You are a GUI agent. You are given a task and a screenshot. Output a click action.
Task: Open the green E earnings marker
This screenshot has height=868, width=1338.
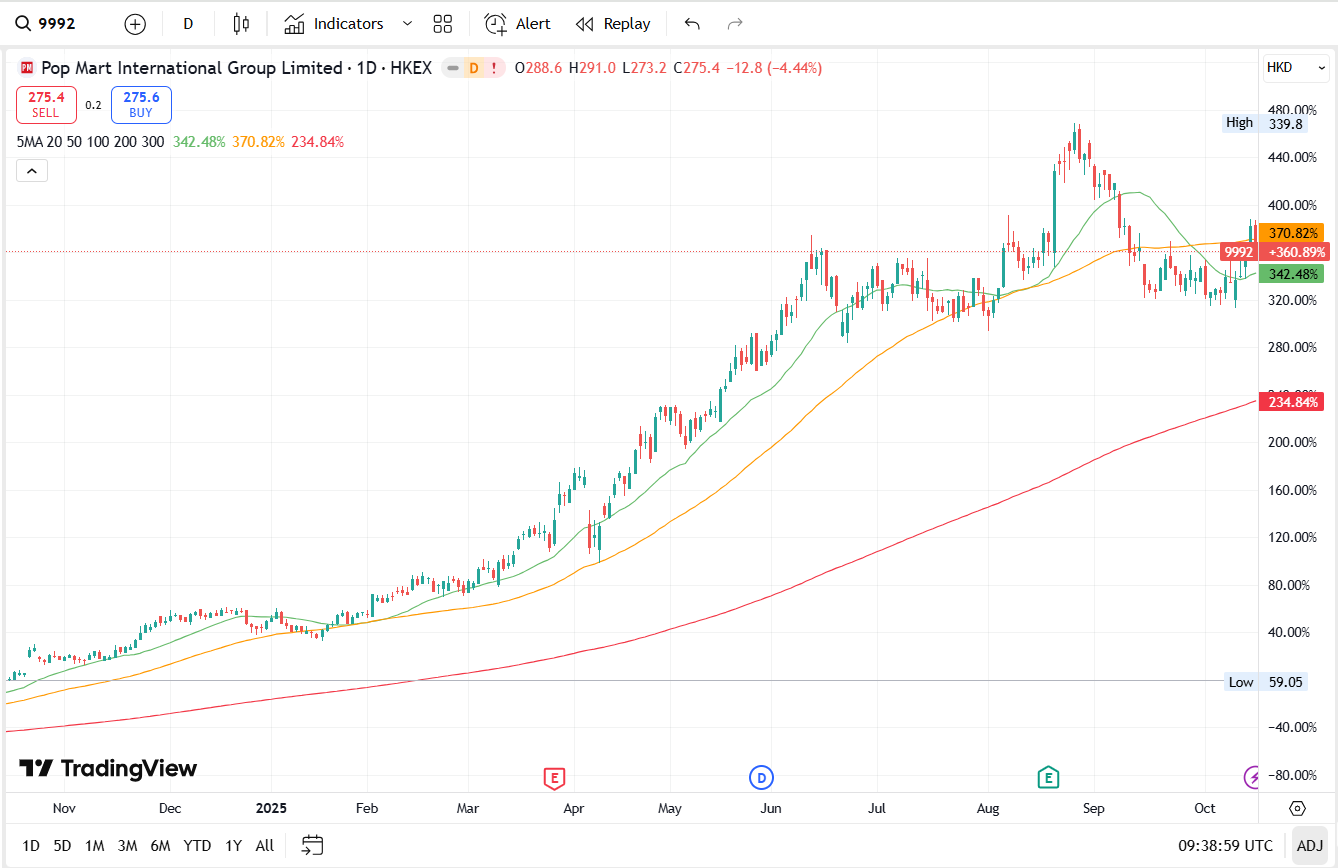click(x=1048, y=777)
